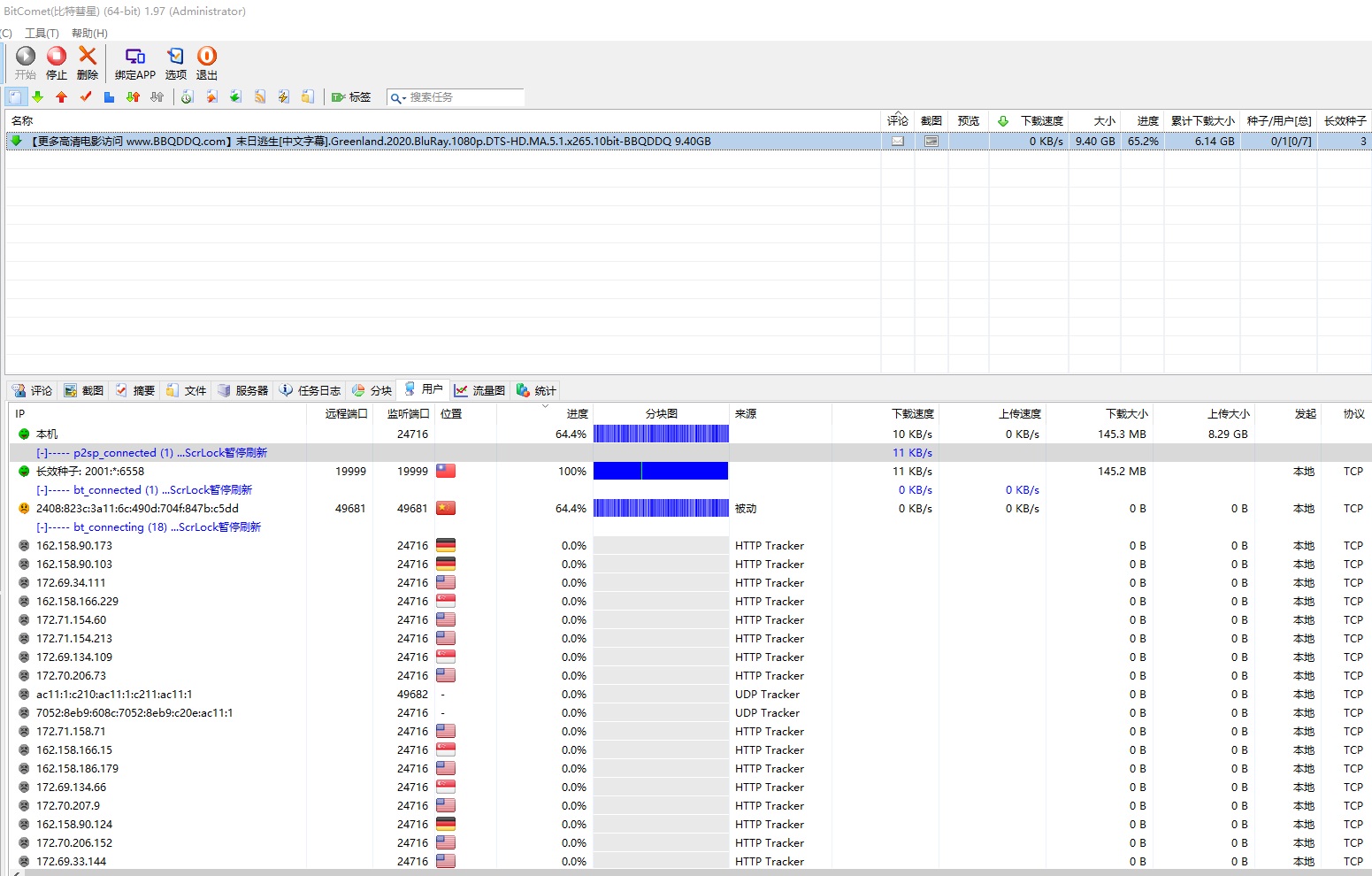Select the 用户 peers tab
1372x876 pixels.
tap(423, 389)
